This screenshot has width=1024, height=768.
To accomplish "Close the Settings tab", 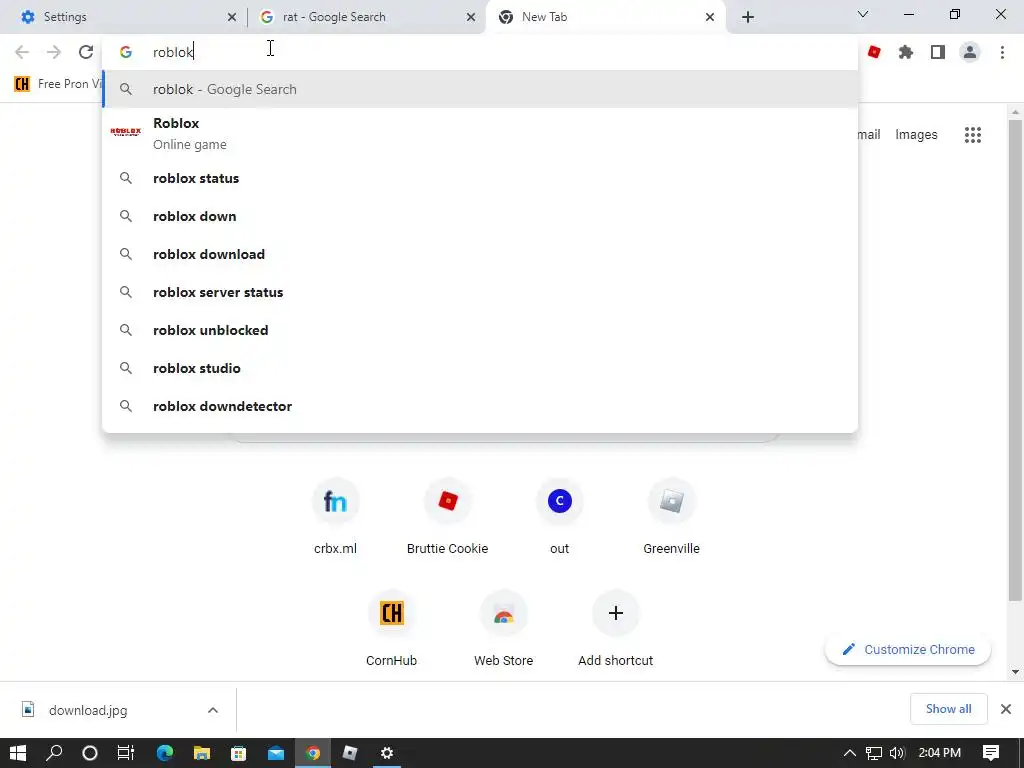I will click(x=232, y=17).
